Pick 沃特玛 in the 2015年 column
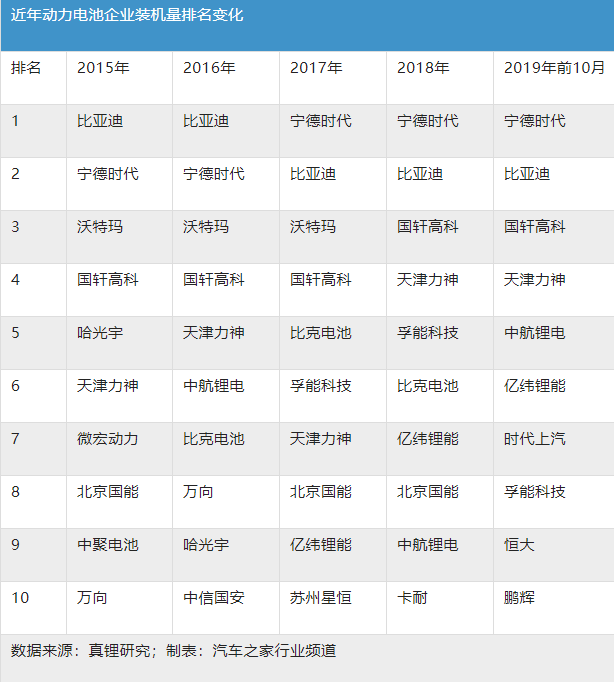 100,227
